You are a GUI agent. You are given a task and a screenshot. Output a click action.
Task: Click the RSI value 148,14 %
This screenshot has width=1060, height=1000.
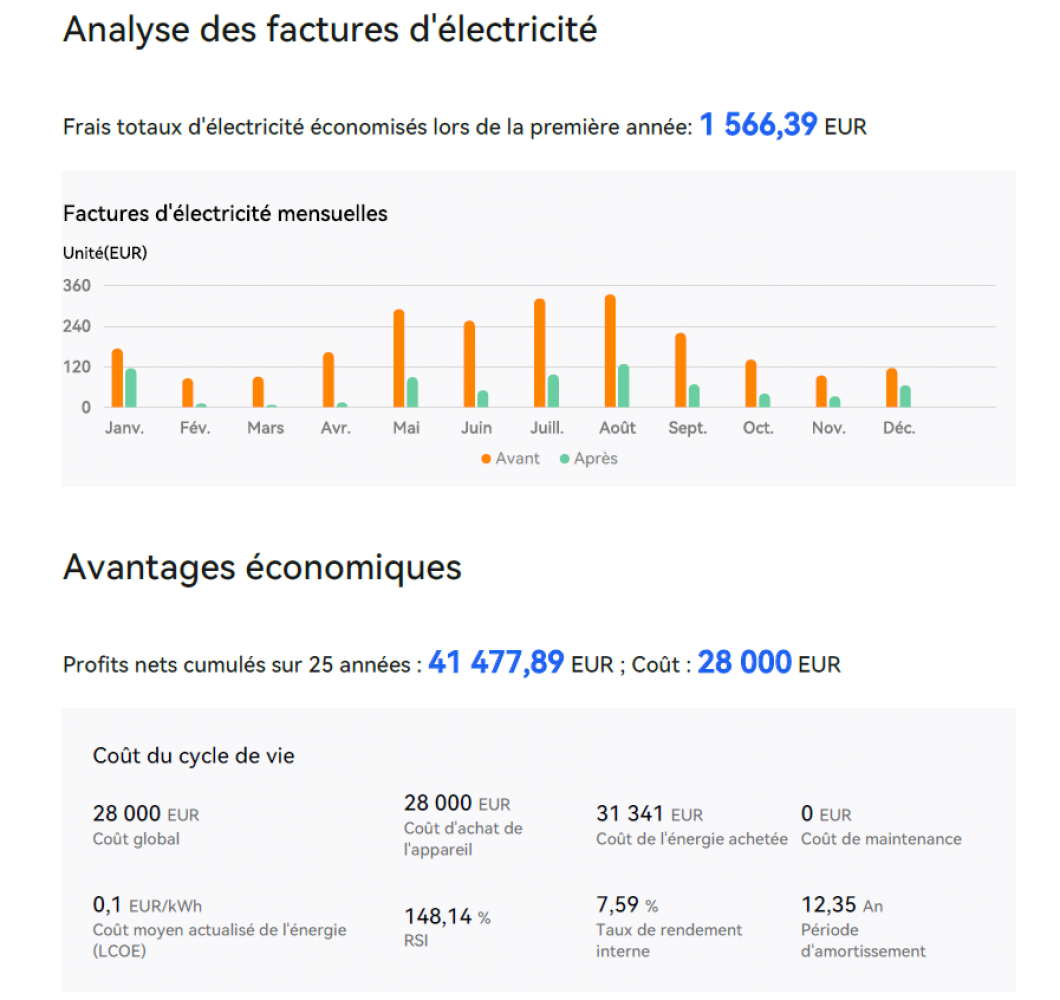click(x=447, y=917)
